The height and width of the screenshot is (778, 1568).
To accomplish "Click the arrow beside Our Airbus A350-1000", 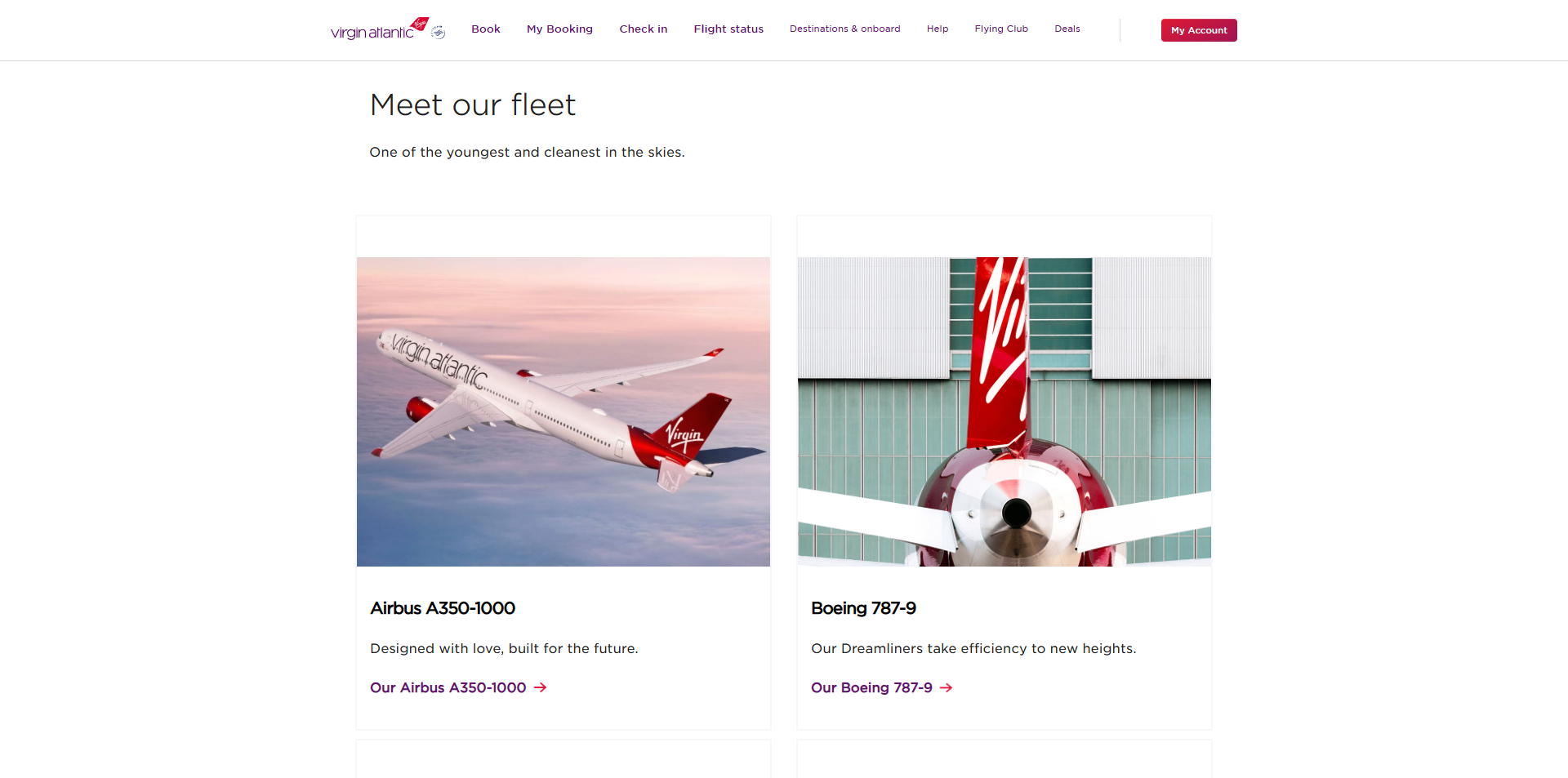I will click(x=541, y=688).
